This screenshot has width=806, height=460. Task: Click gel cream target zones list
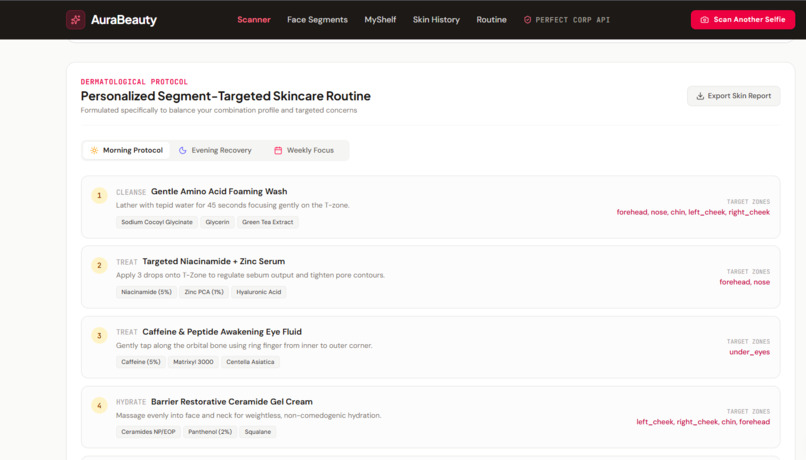pos(703,422)
